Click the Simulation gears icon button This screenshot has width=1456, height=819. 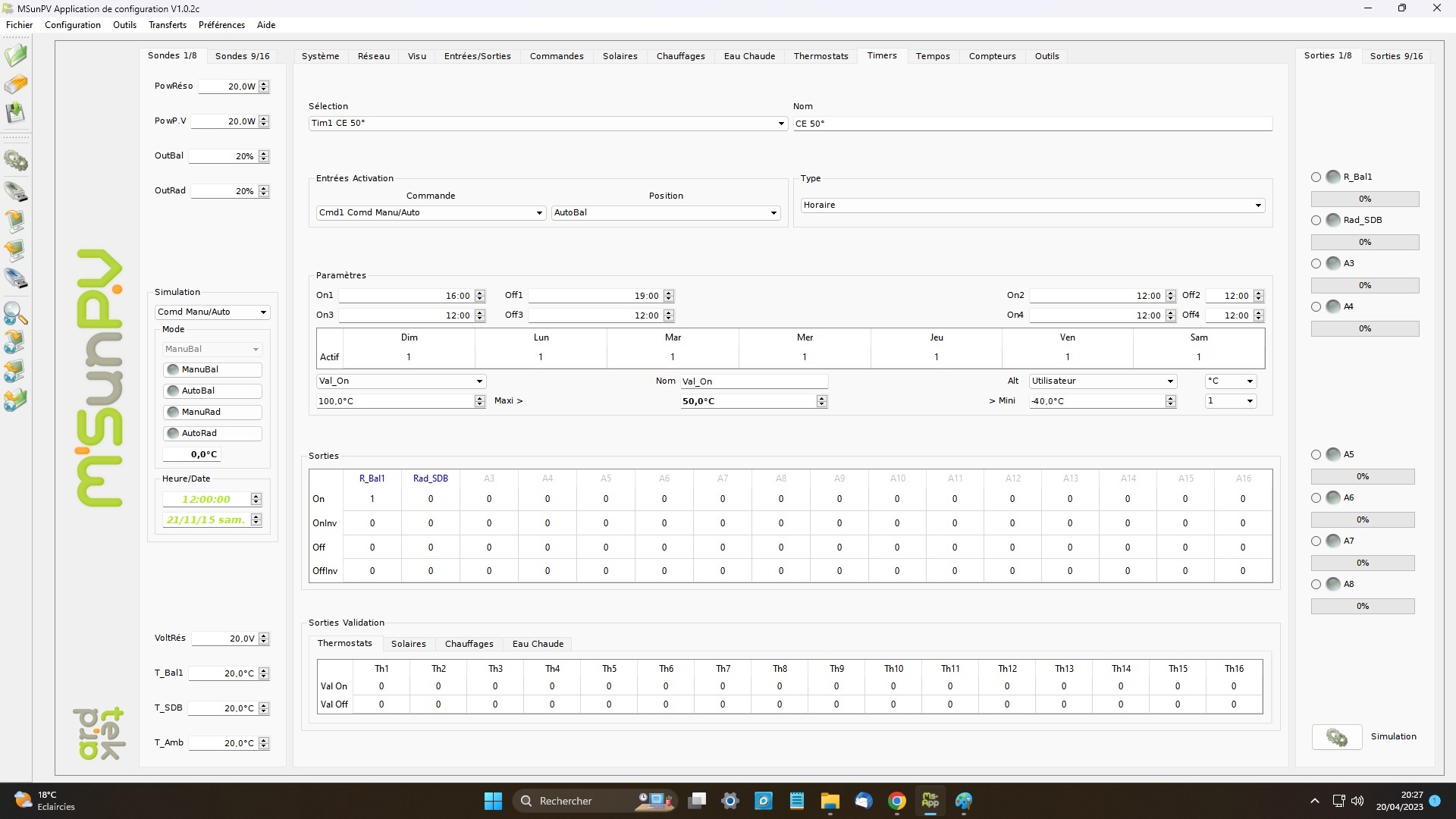pos(1336,737)
